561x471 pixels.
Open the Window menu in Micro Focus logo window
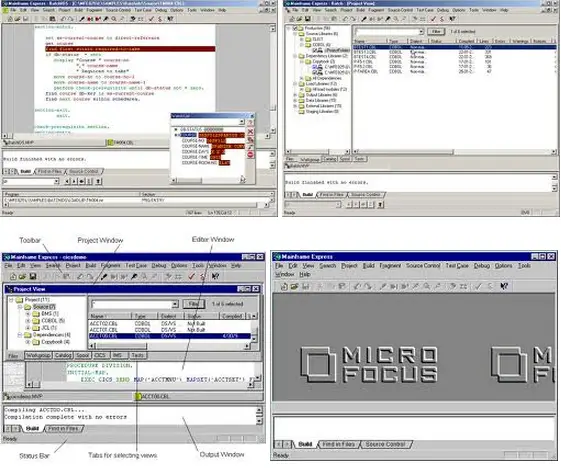point(285,274)
